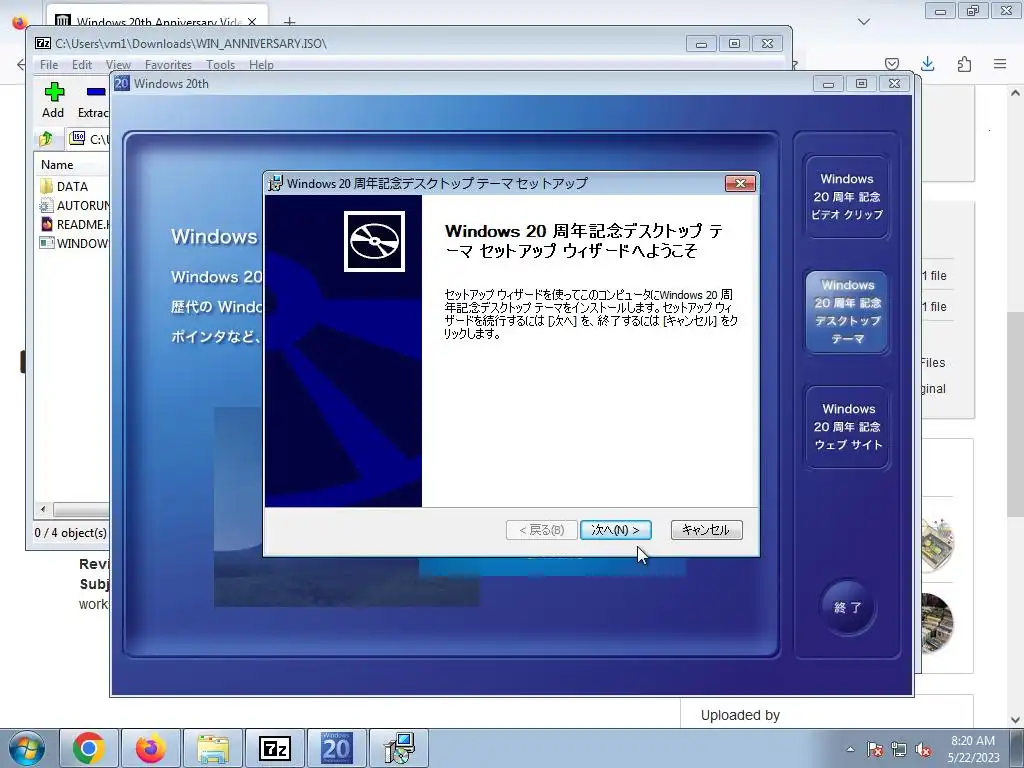The height and width of the screenshot is (768, 1024).
Task: Click the Firefox back arrow
Action: (x=20, y=64)
